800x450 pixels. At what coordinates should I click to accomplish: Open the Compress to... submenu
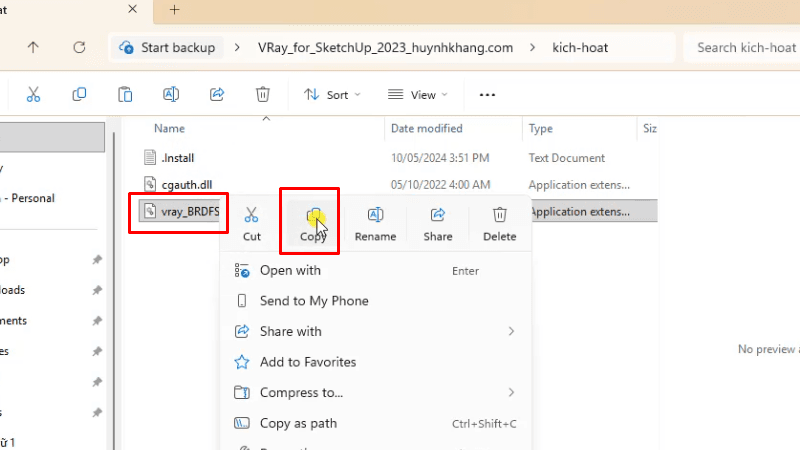point(376,392)
